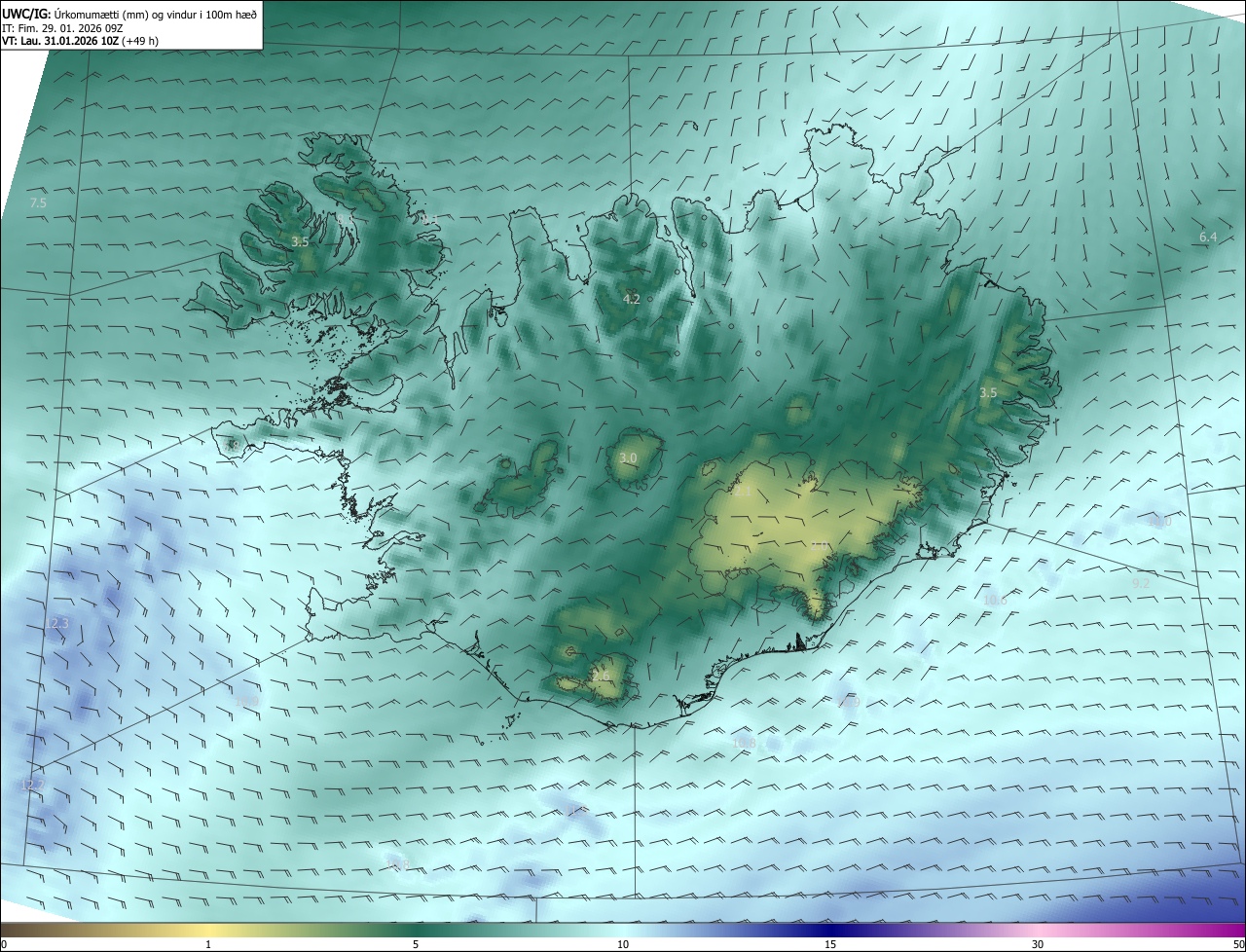Click the title "Úrkomumætti (mm) og vindur í 100m hæð"
The height and width of the screenshot is (952, 1246).
tap(158, 14)
